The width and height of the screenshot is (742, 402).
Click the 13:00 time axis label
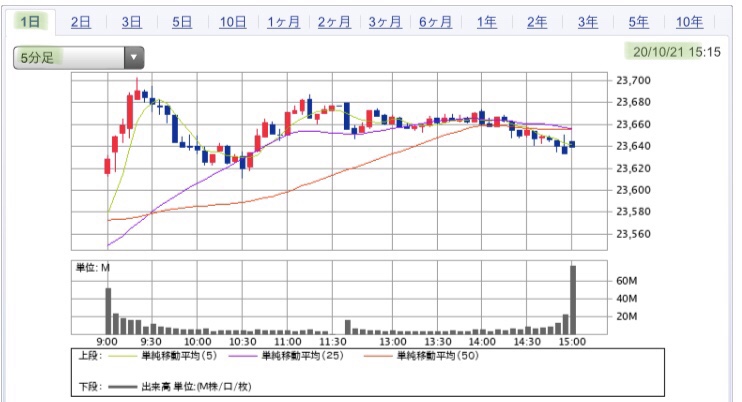click(392, 341)
